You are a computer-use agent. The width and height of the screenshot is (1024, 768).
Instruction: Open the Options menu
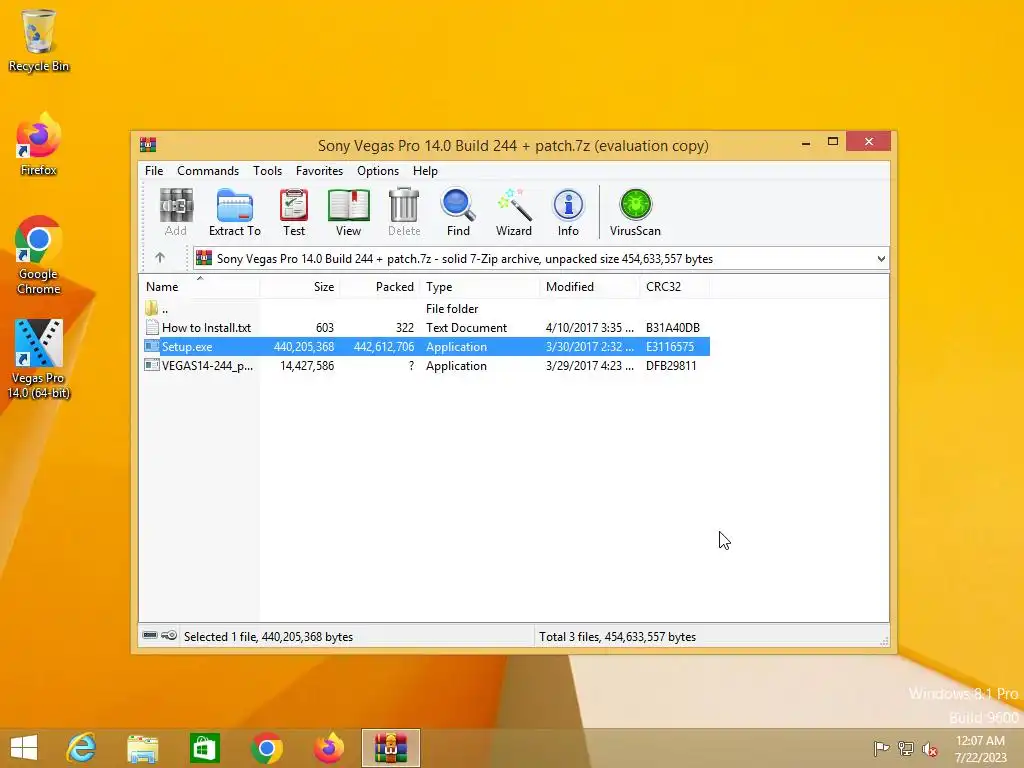coord(377,170)
